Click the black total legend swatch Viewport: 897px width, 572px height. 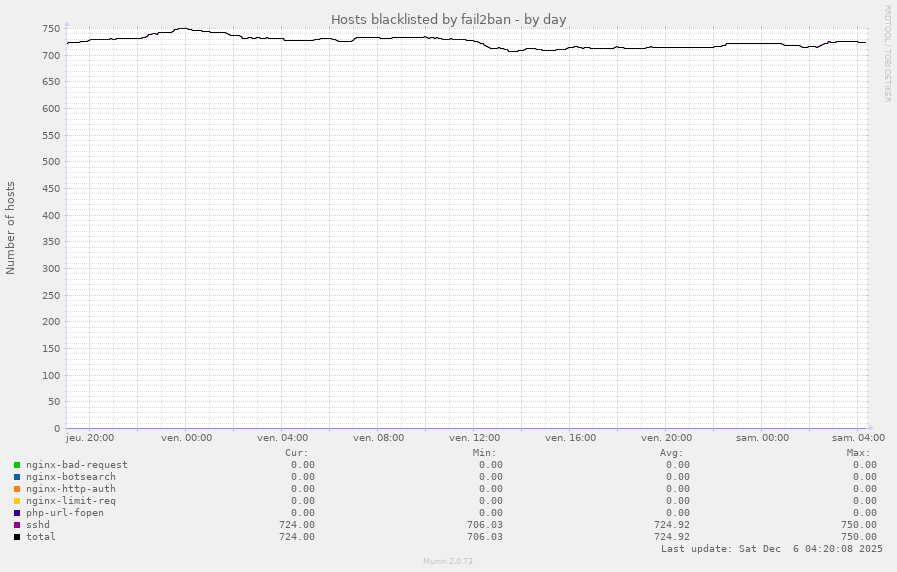17,537
